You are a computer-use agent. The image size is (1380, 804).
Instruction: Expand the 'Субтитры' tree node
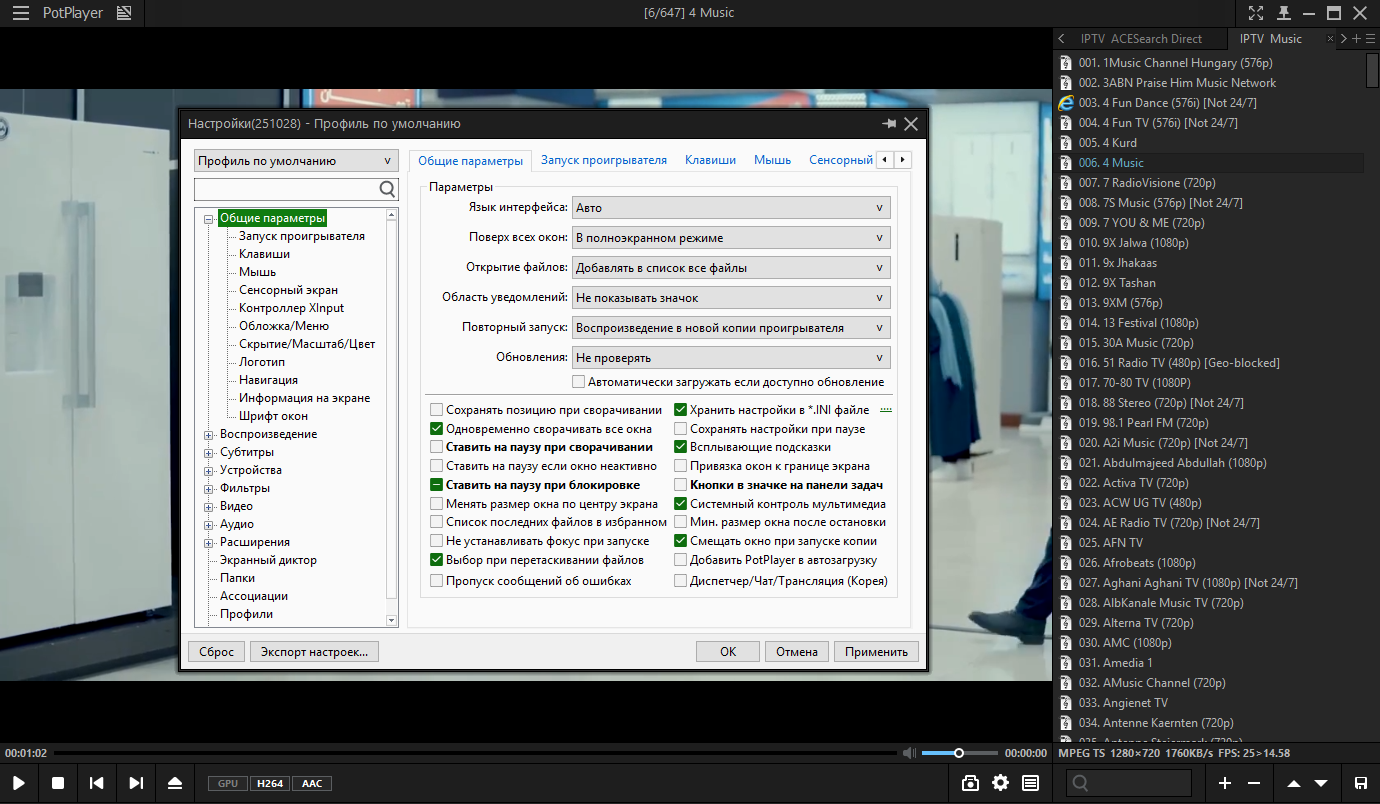(x=209, y=453)
